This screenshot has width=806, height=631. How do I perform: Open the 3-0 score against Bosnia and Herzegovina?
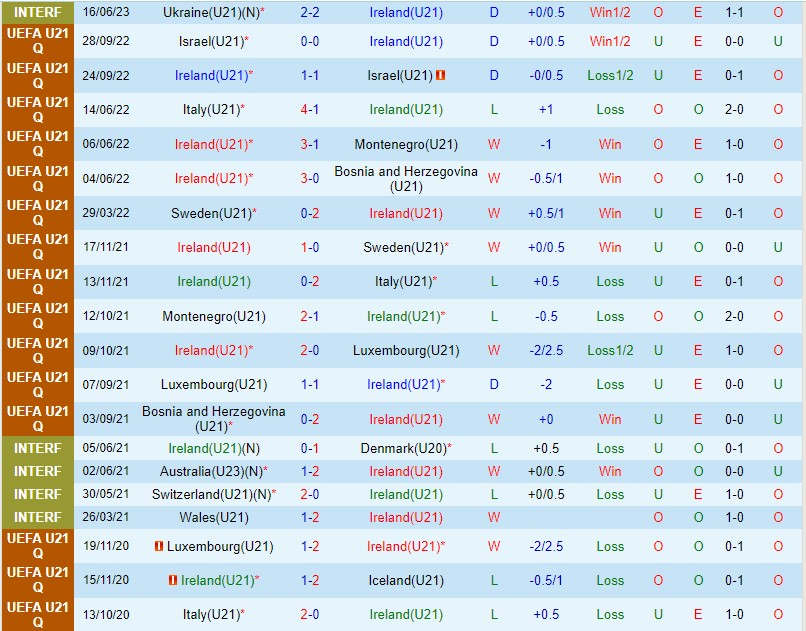[x=310, y=179]
